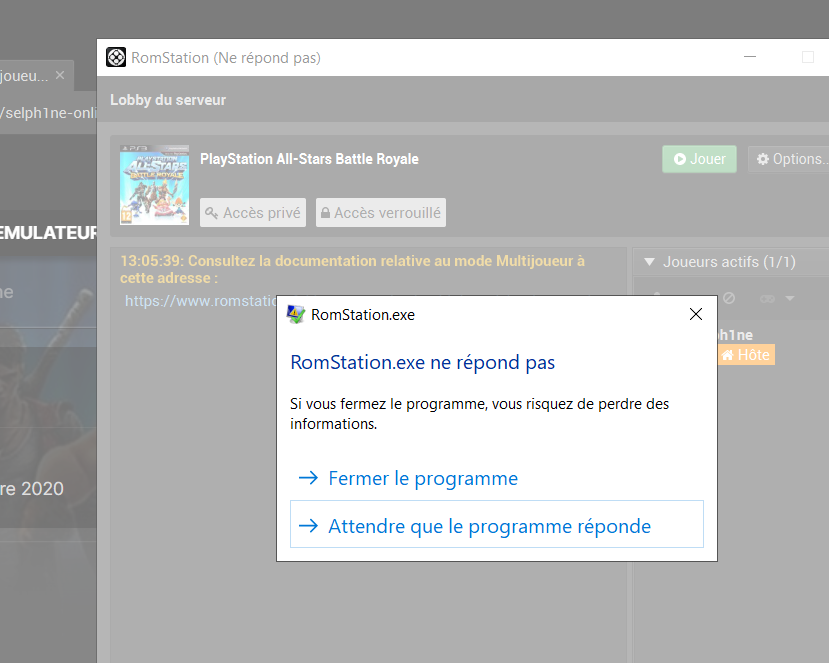Close the browser tab behind RomStation

click(x=60, y=75)
